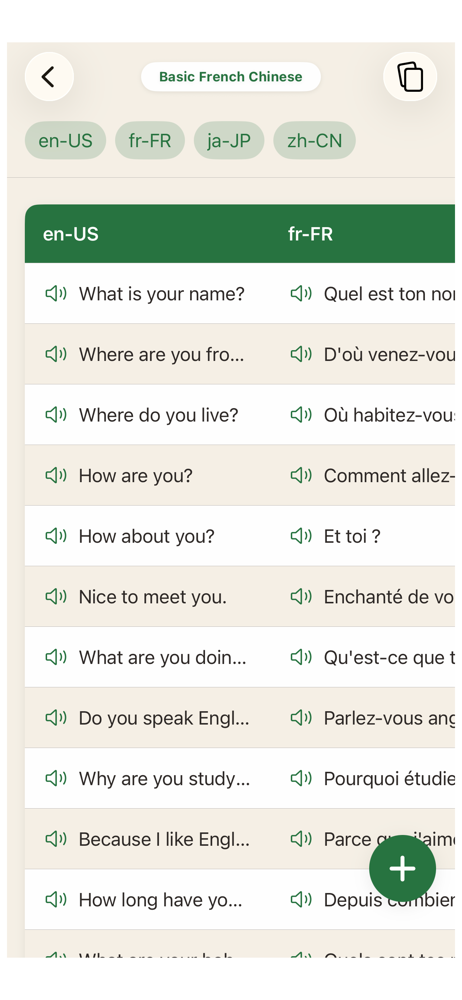462x1000 pixels.
Task: Play French audio for "Comment allez-" row
Action: tap(301, 475)
